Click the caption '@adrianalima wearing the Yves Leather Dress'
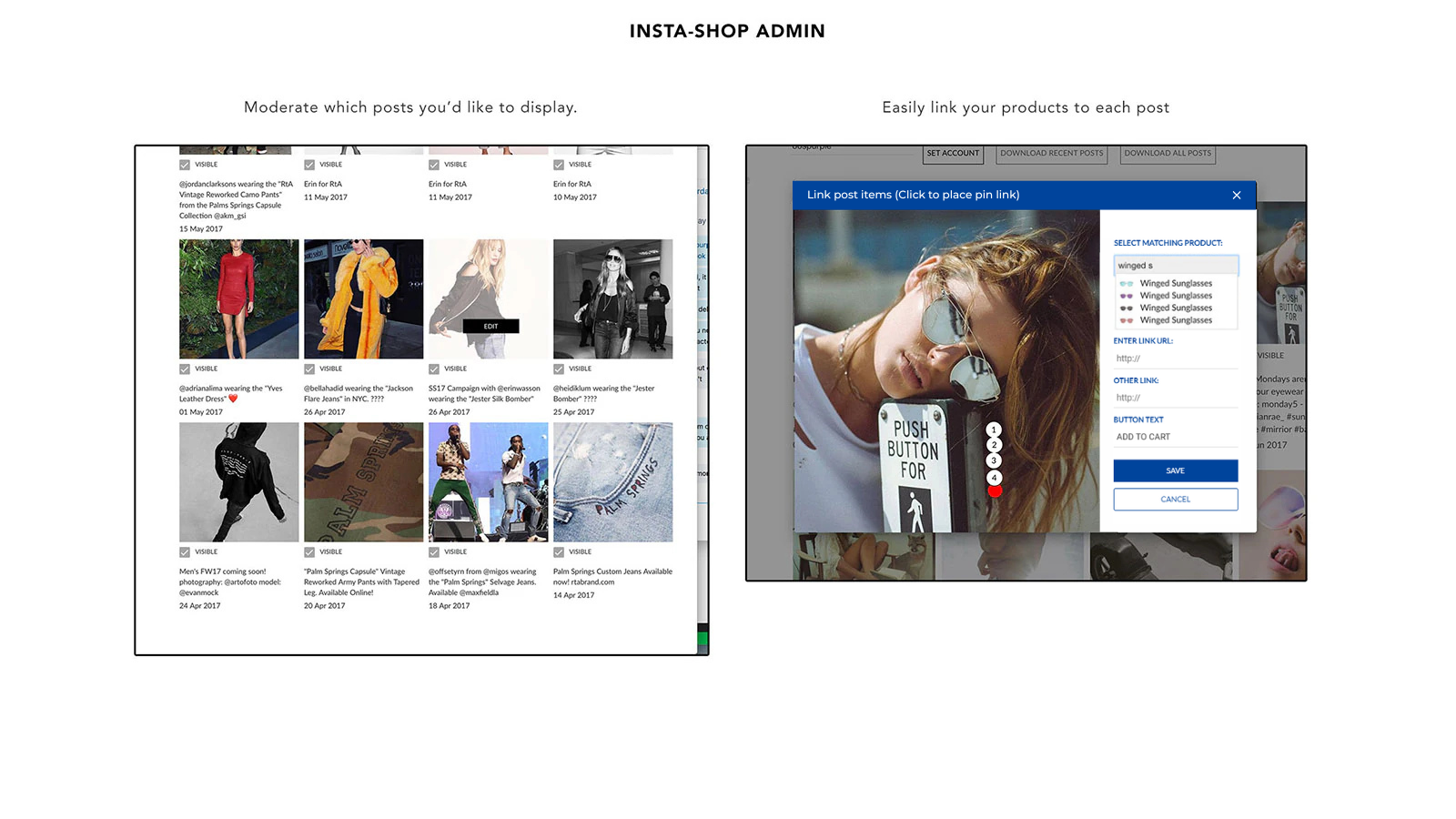This screenshot has height=819, width=1456. (231, 393)
